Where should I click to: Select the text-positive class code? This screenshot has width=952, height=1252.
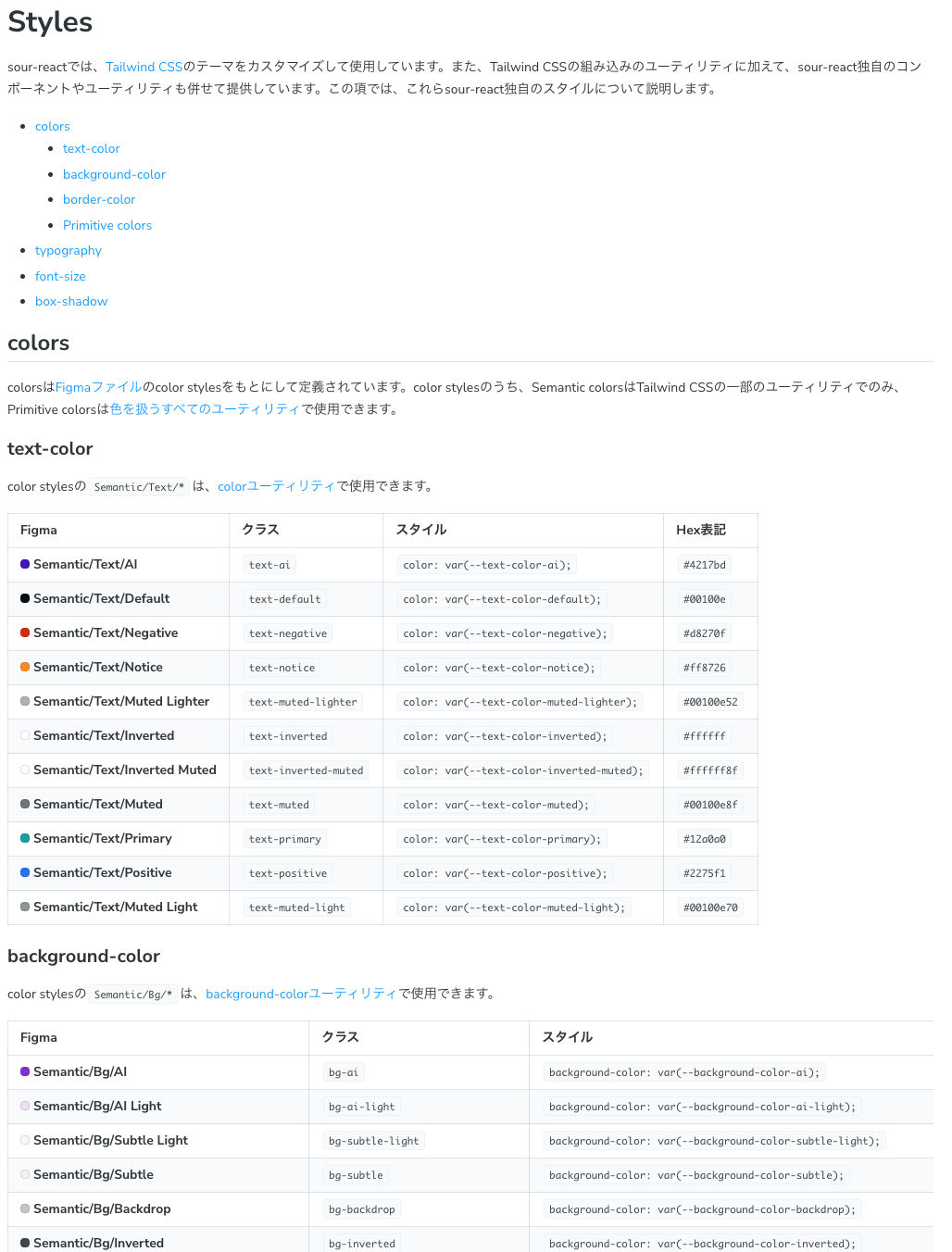[288, 873]
